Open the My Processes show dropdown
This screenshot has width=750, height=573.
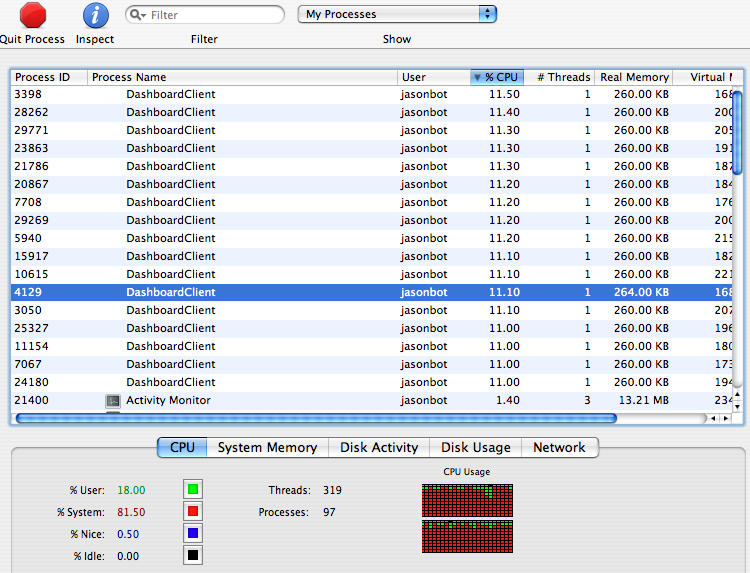coord(397,14)
